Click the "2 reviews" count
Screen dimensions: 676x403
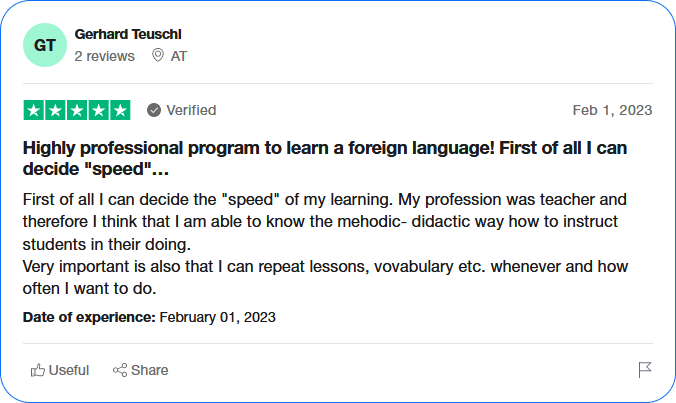pos(104,56)
